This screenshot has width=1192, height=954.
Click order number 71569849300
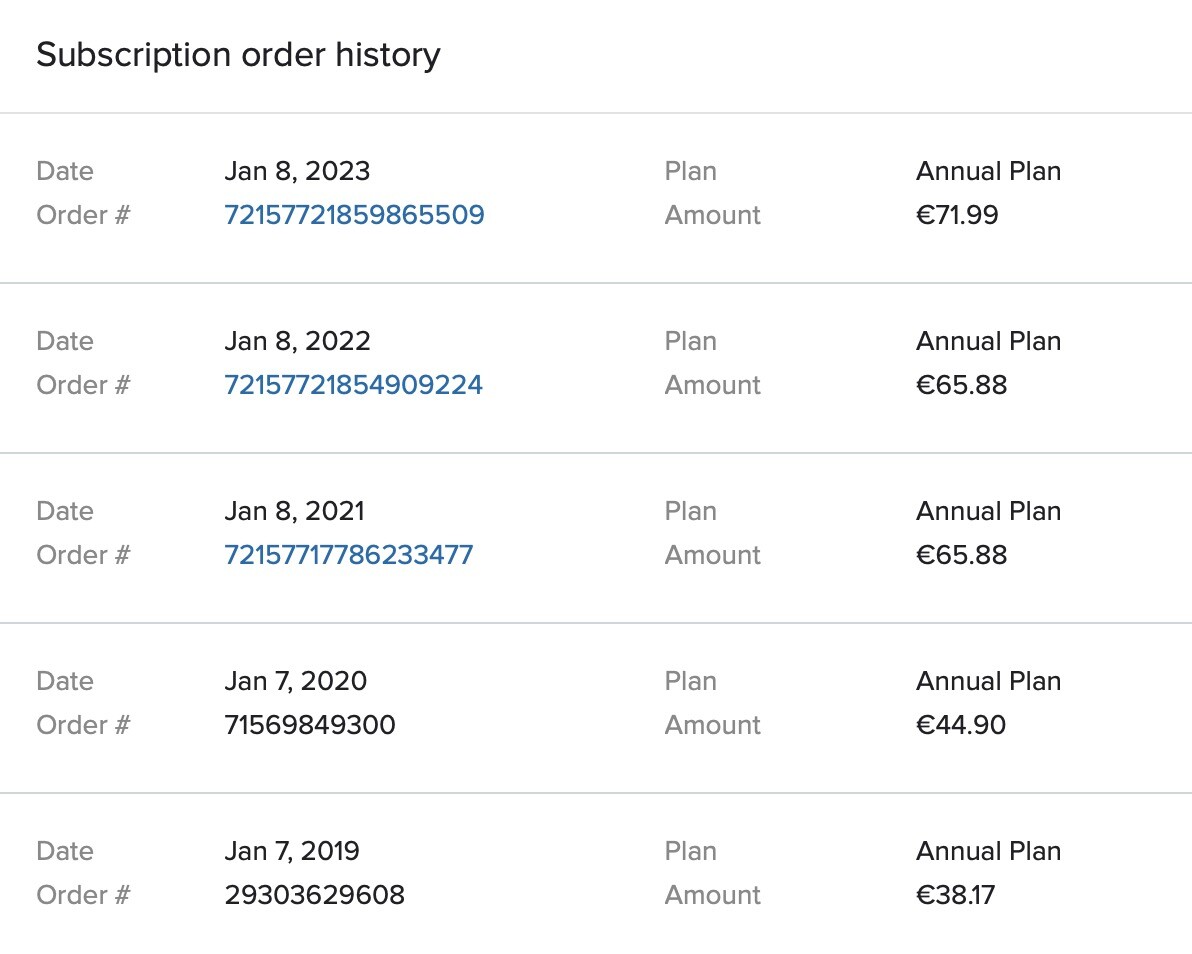coord(310,725)
